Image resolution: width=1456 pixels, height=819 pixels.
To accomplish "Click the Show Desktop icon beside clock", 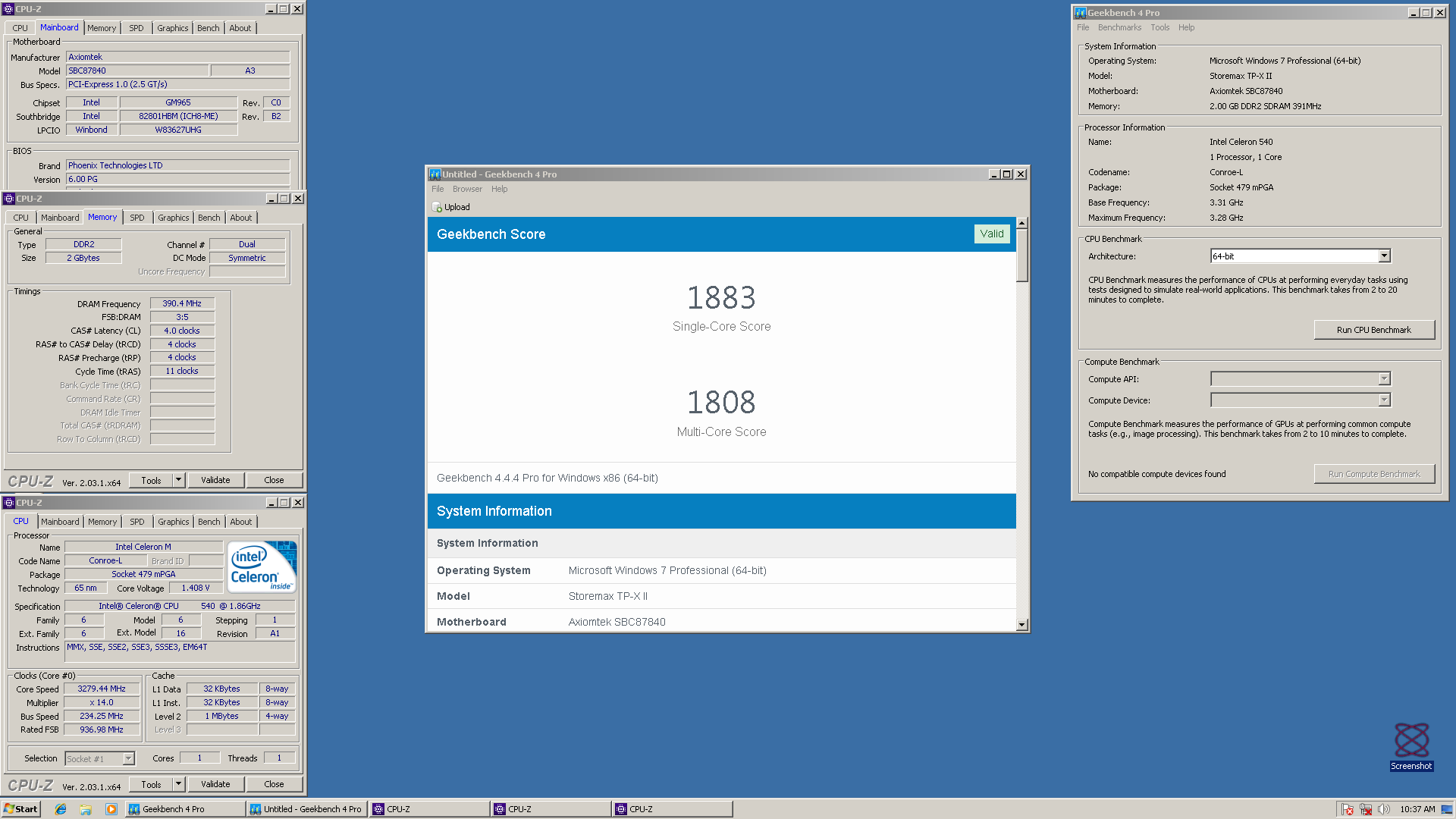I will pos(1447,809).
